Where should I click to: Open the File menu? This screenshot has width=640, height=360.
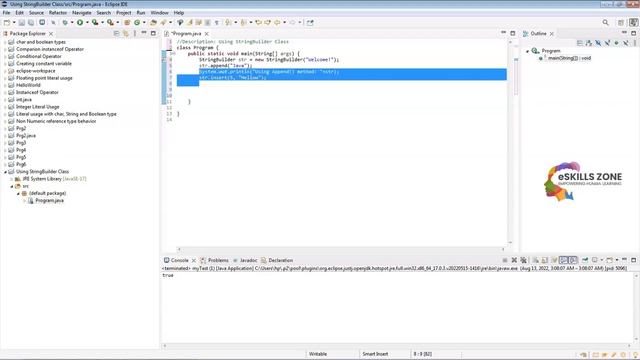pyautogui.click(x=6, y=13)
